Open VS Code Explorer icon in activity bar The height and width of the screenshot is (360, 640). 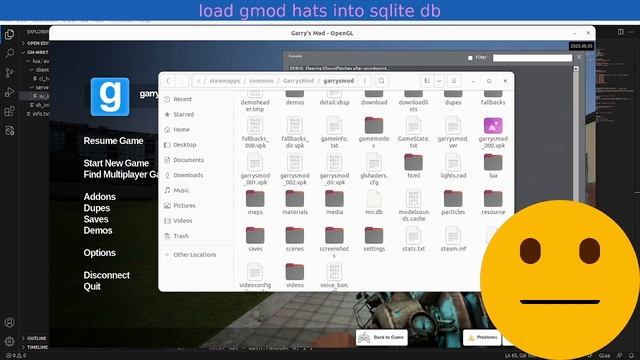9,34
